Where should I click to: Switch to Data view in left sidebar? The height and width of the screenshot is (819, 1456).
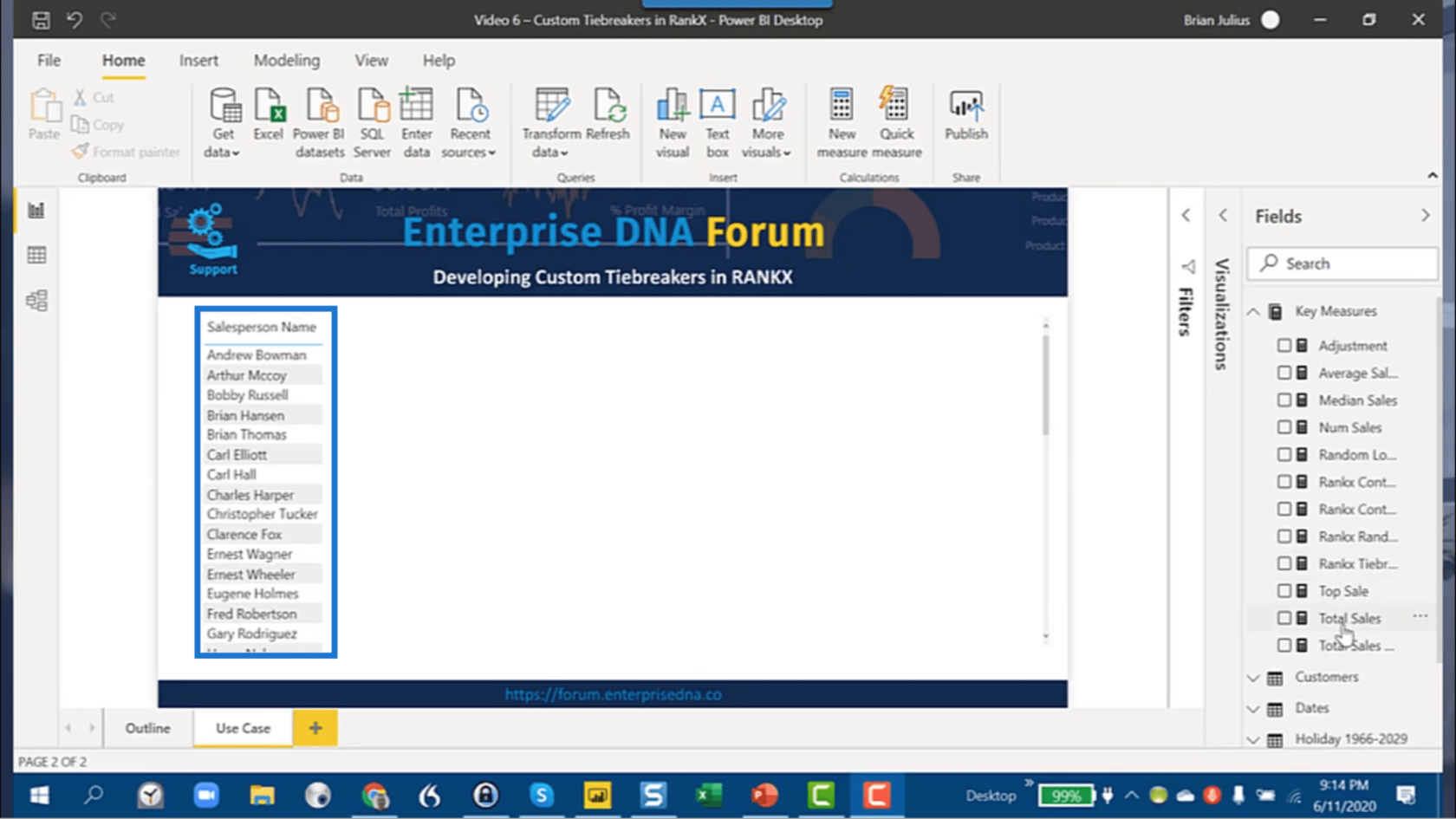tap(36, 256)
